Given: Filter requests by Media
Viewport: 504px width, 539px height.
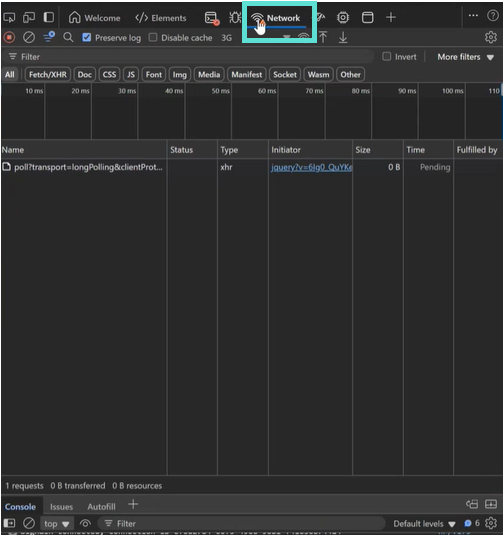Looking at the screenshot, I should click(209, 74).
